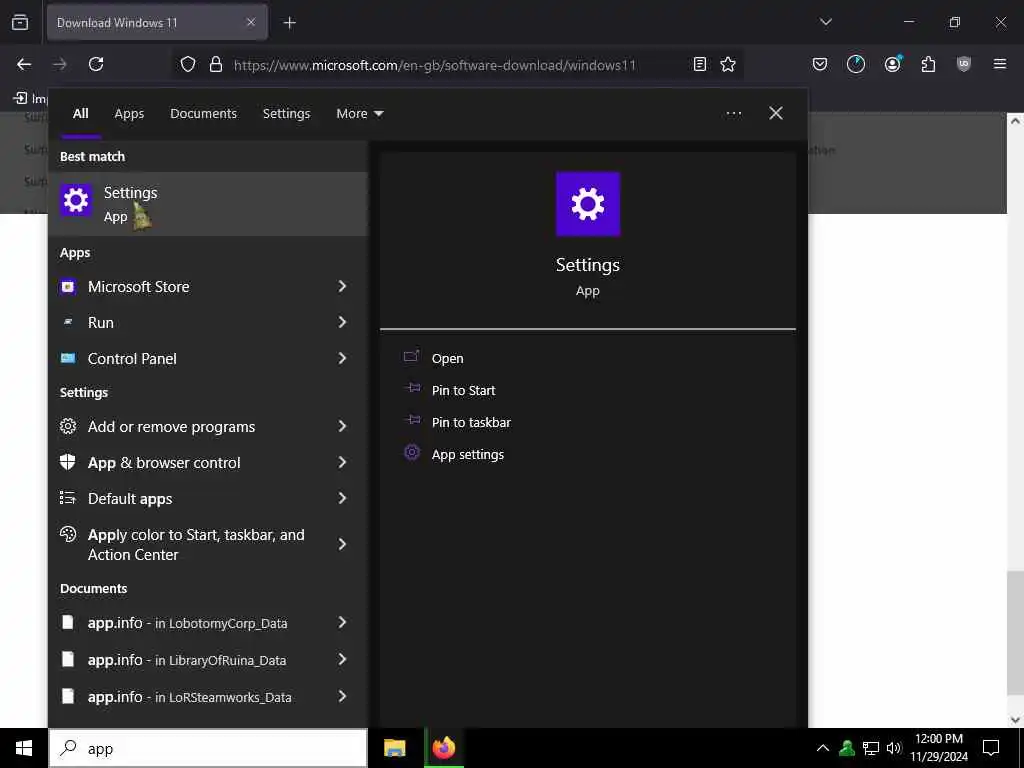1024x768 pixels.
Task: Click Firefox icon in taskbar
Action: click(444, 748)
